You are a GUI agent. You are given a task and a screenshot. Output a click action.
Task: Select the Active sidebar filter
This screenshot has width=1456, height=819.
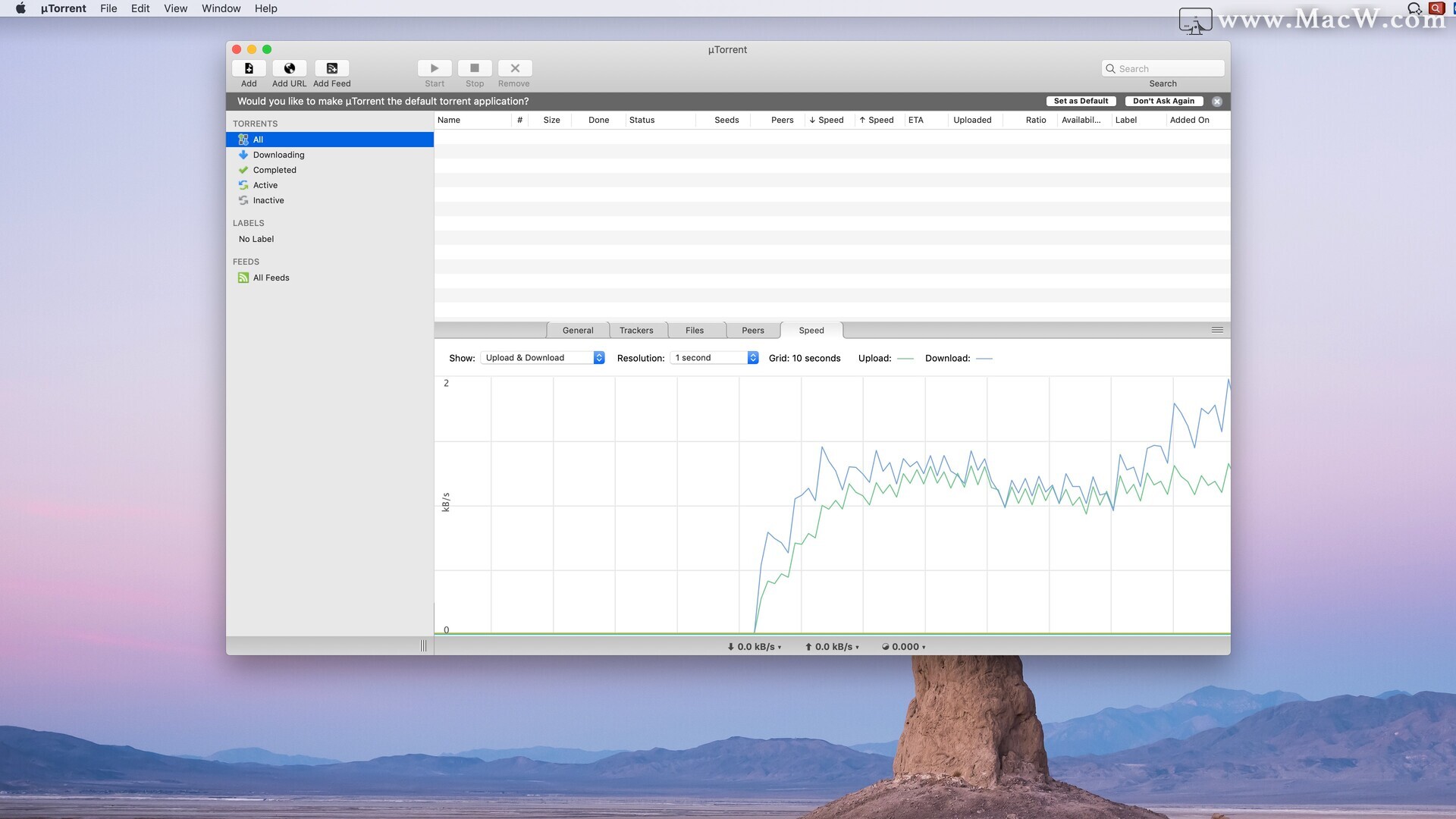(330, 185)
